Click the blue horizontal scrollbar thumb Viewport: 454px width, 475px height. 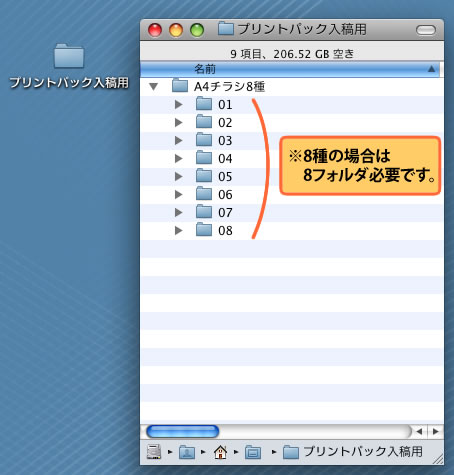point(183,431)
